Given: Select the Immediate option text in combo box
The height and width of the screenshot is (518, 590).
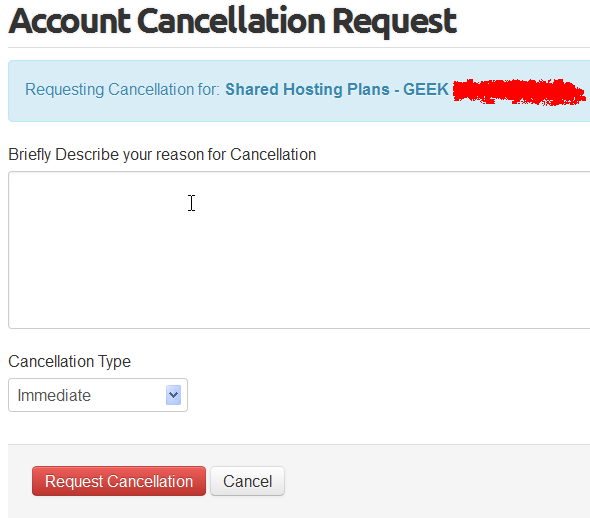Looking at the screenshot, I should 54,396.
